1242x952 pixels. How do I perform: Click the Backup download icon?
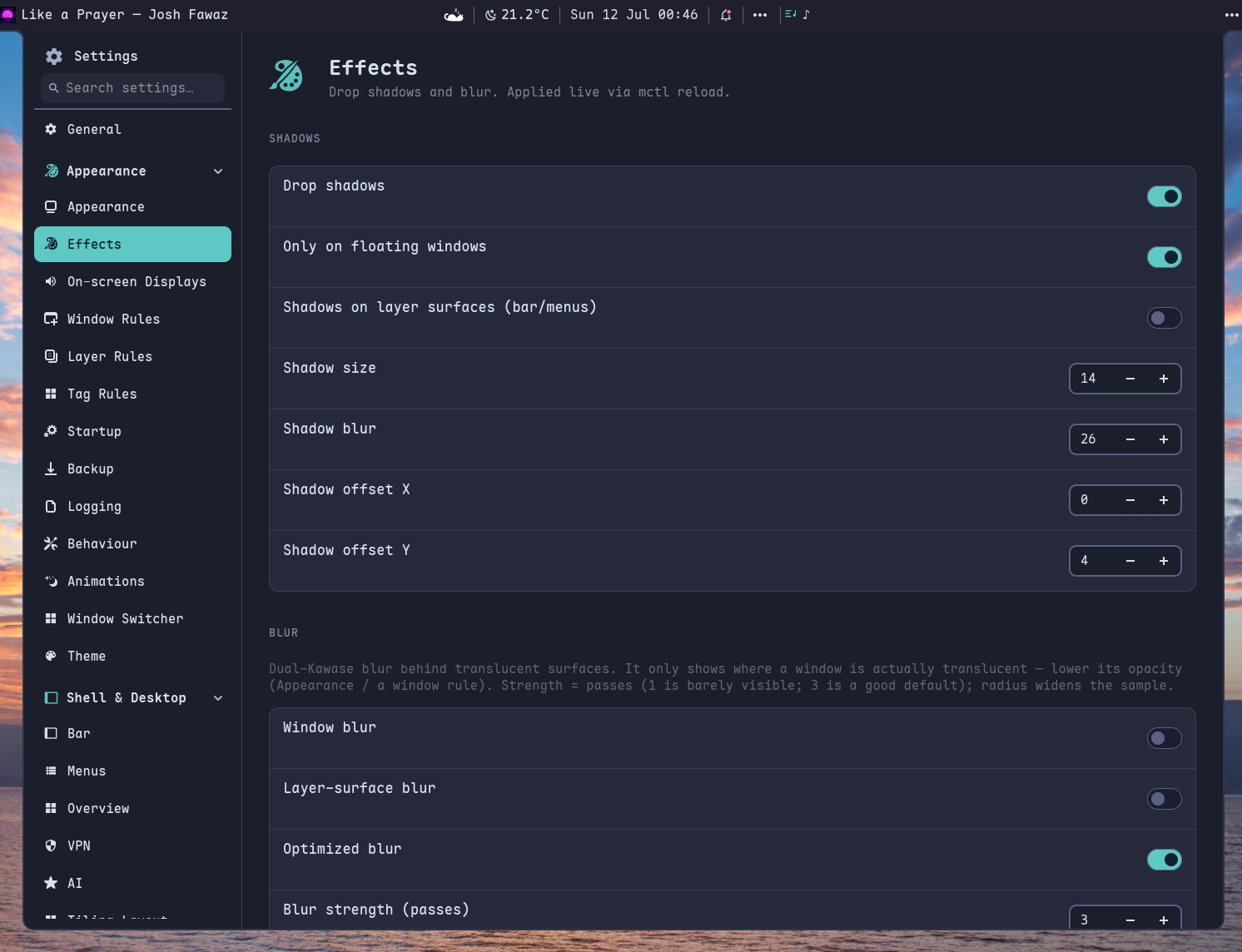pyautogui.click(x=51, y=469)
